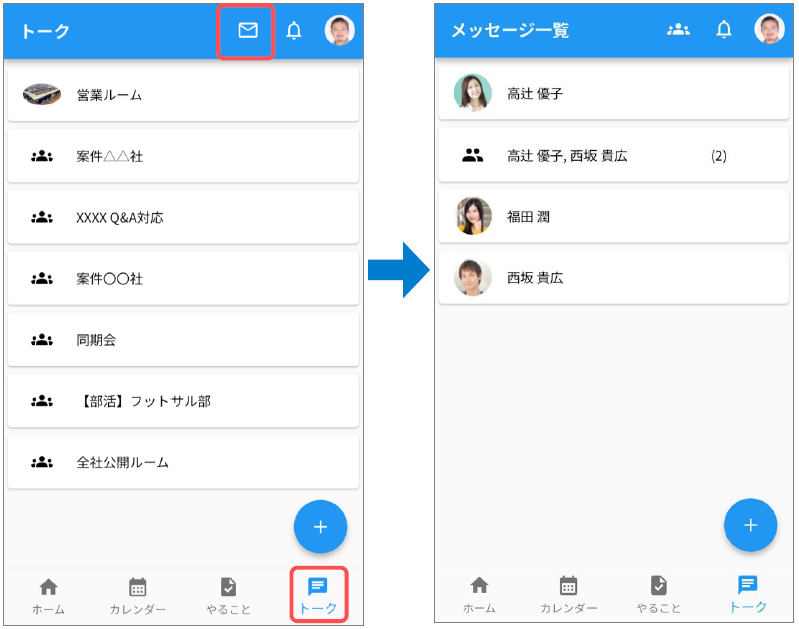This screenshot has height=629, width=799.
Task: Open notifications bell in left Talk screen
Action: tap(294, 31)
